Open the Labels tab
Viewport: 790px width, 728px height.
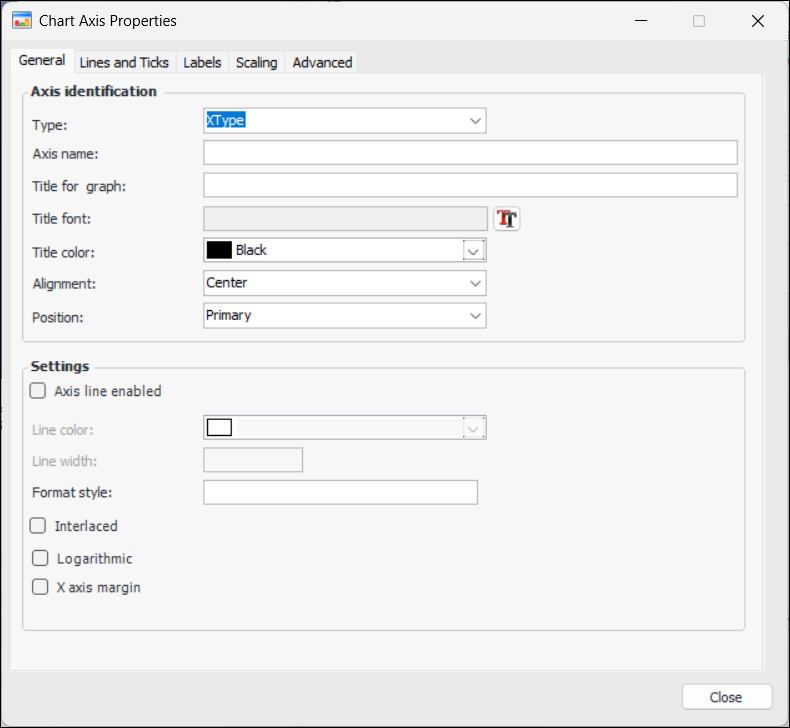pos(202,62)
